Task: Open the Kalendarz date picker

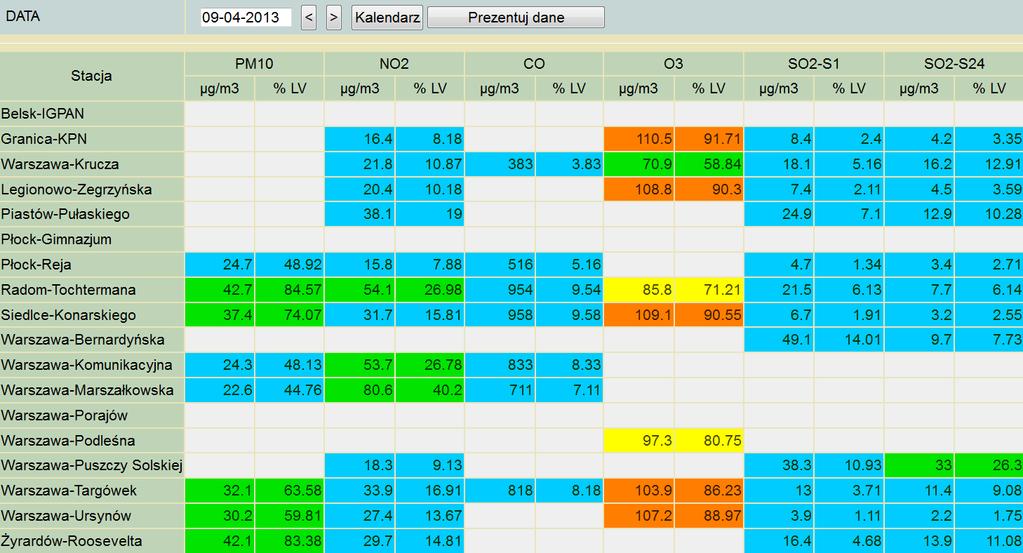Action: (387, 18)
